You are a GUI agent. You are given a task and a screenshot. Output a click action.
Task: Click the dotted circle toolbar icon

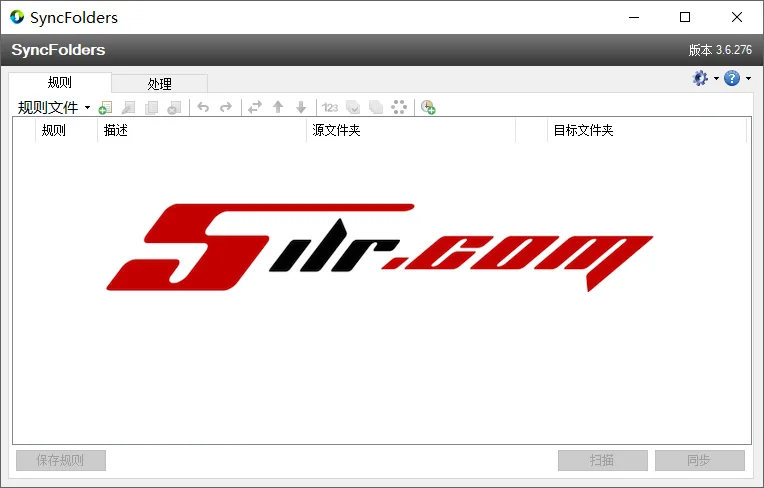click(x=399, y=107)
